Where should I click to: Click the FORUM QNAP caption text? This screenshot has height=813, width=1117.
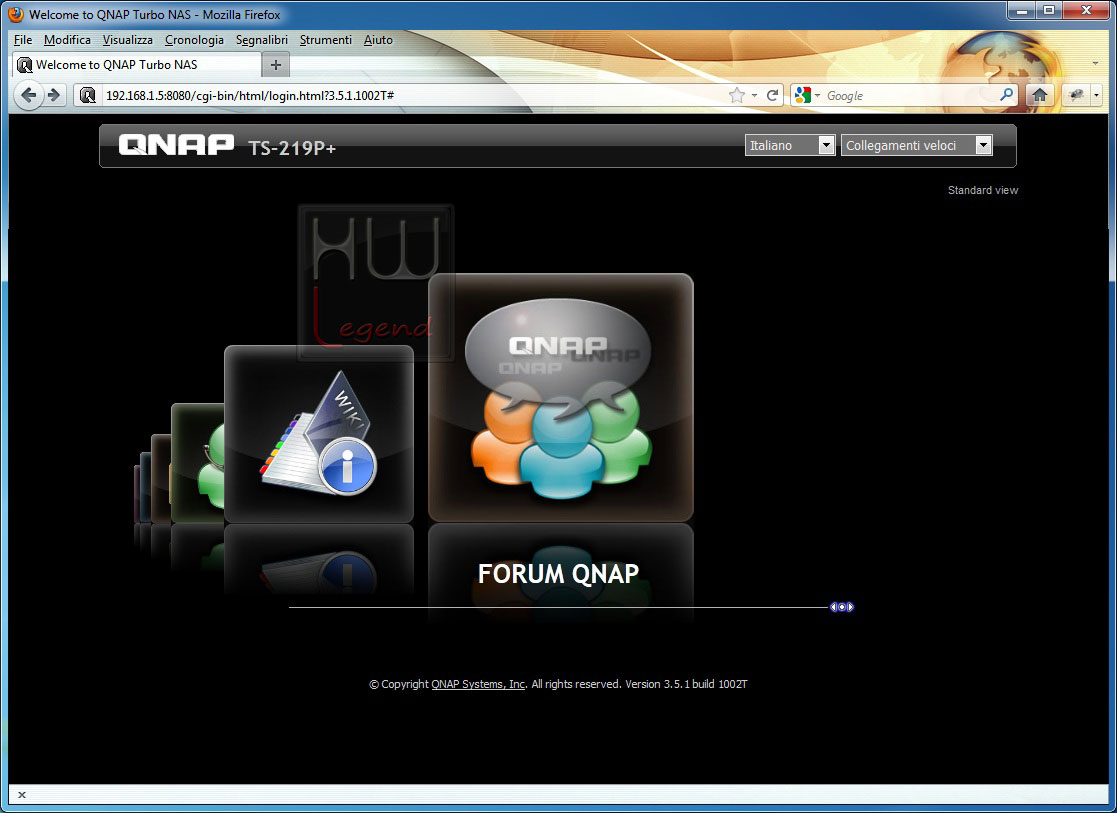pyautogui.click(x=558, y=574)
